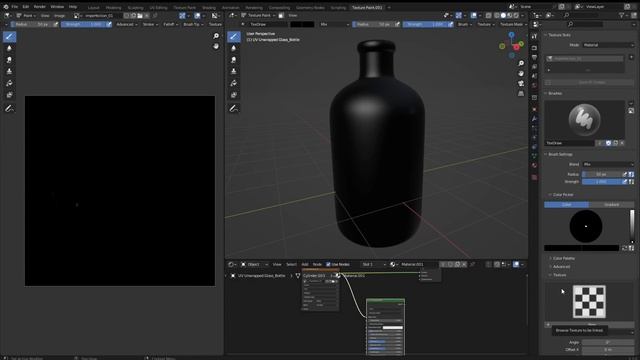Select the Soften tool in image editor
Screen dimensions: 640x360
click(9, 48)
